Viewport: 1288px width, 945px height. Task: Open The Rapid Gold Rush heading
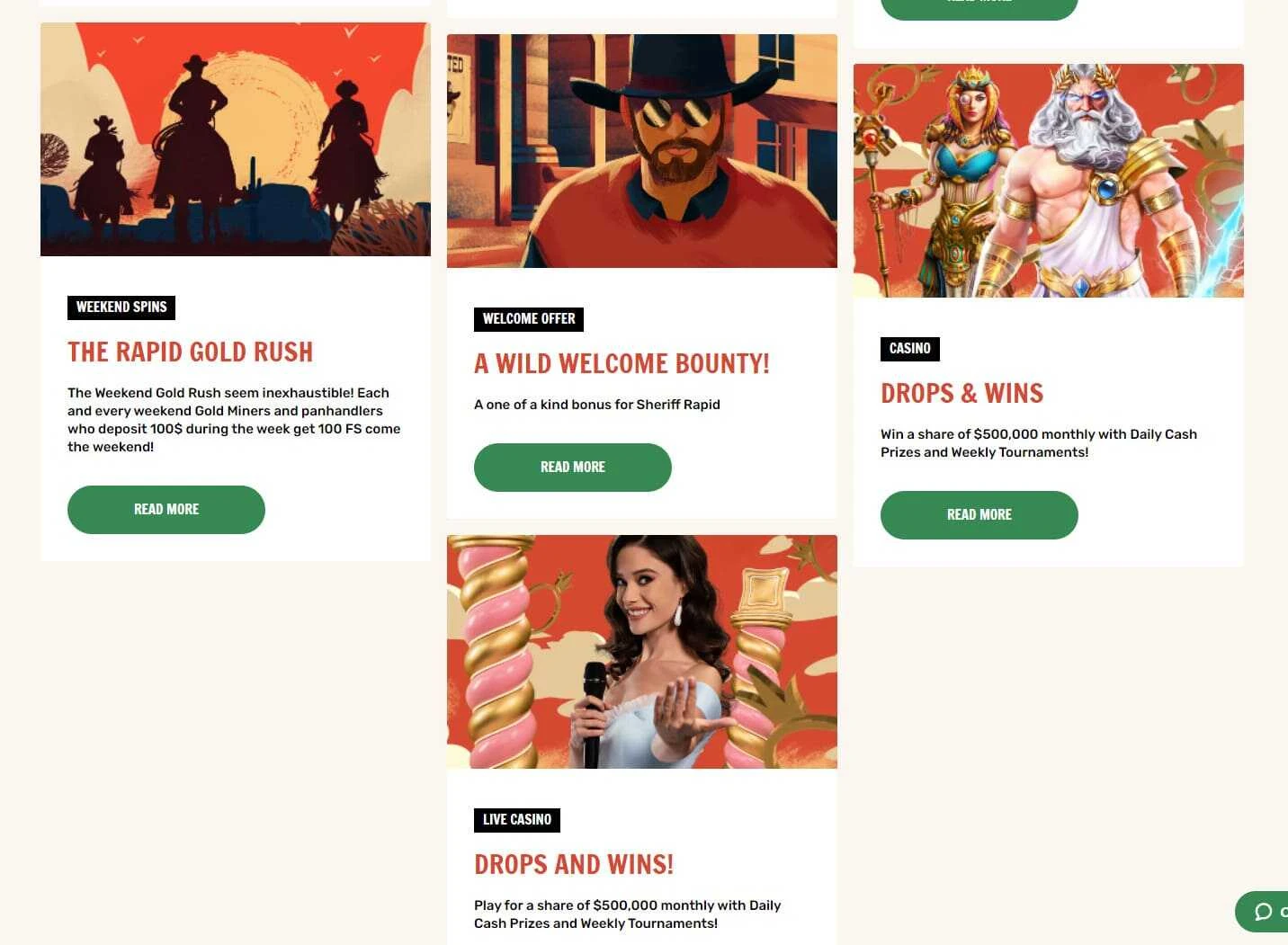191,352
